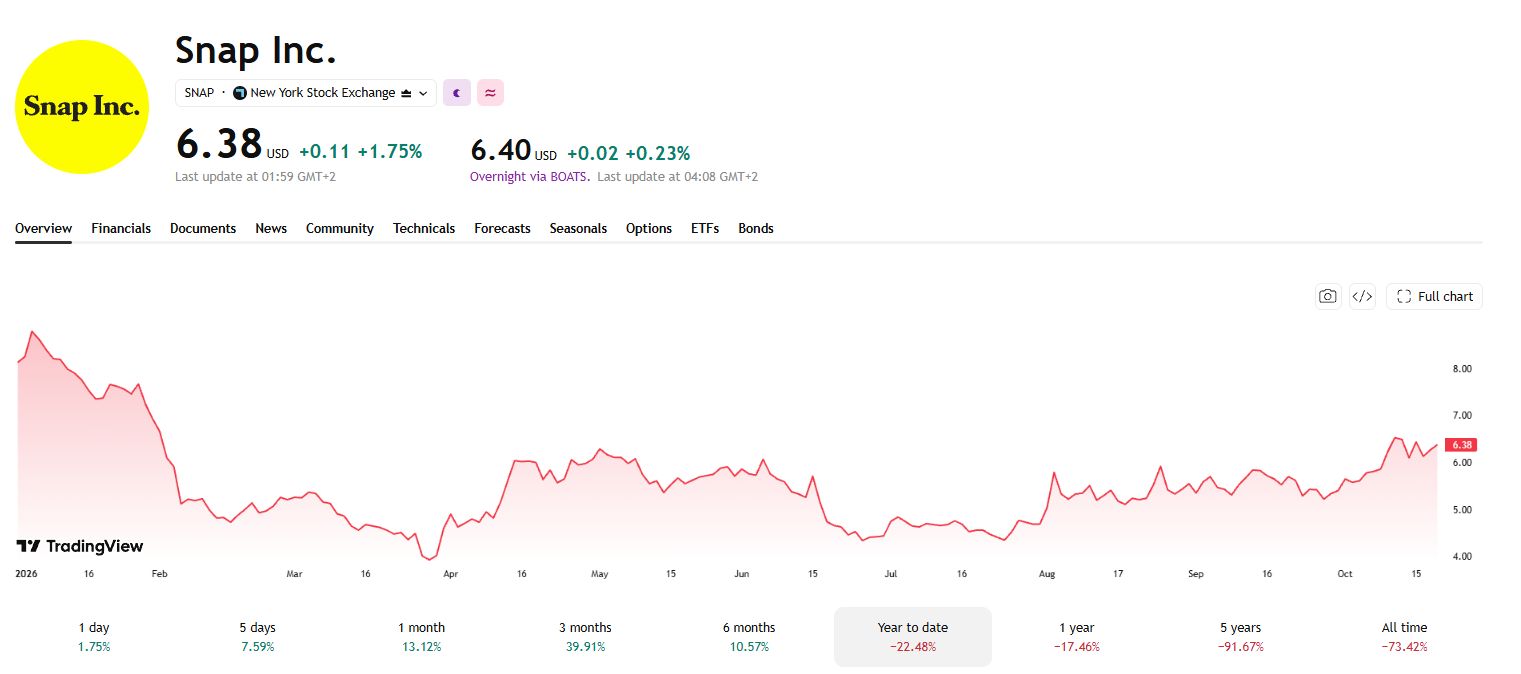
Task: Select the Overview tab
Action: [x=43, y=228]
